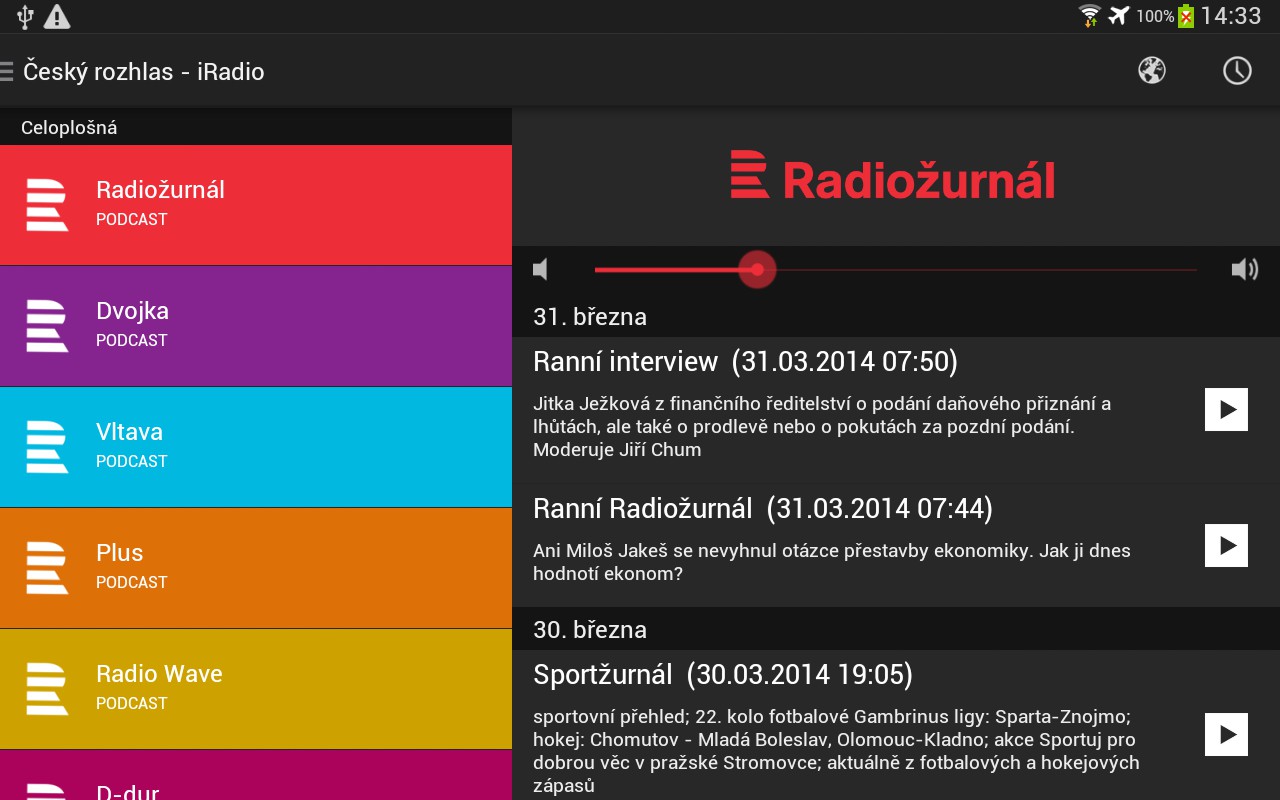This screenshot has width=1280, height=800.
Task: Tap the battery status icon
Action: [x=1186, y=16]
